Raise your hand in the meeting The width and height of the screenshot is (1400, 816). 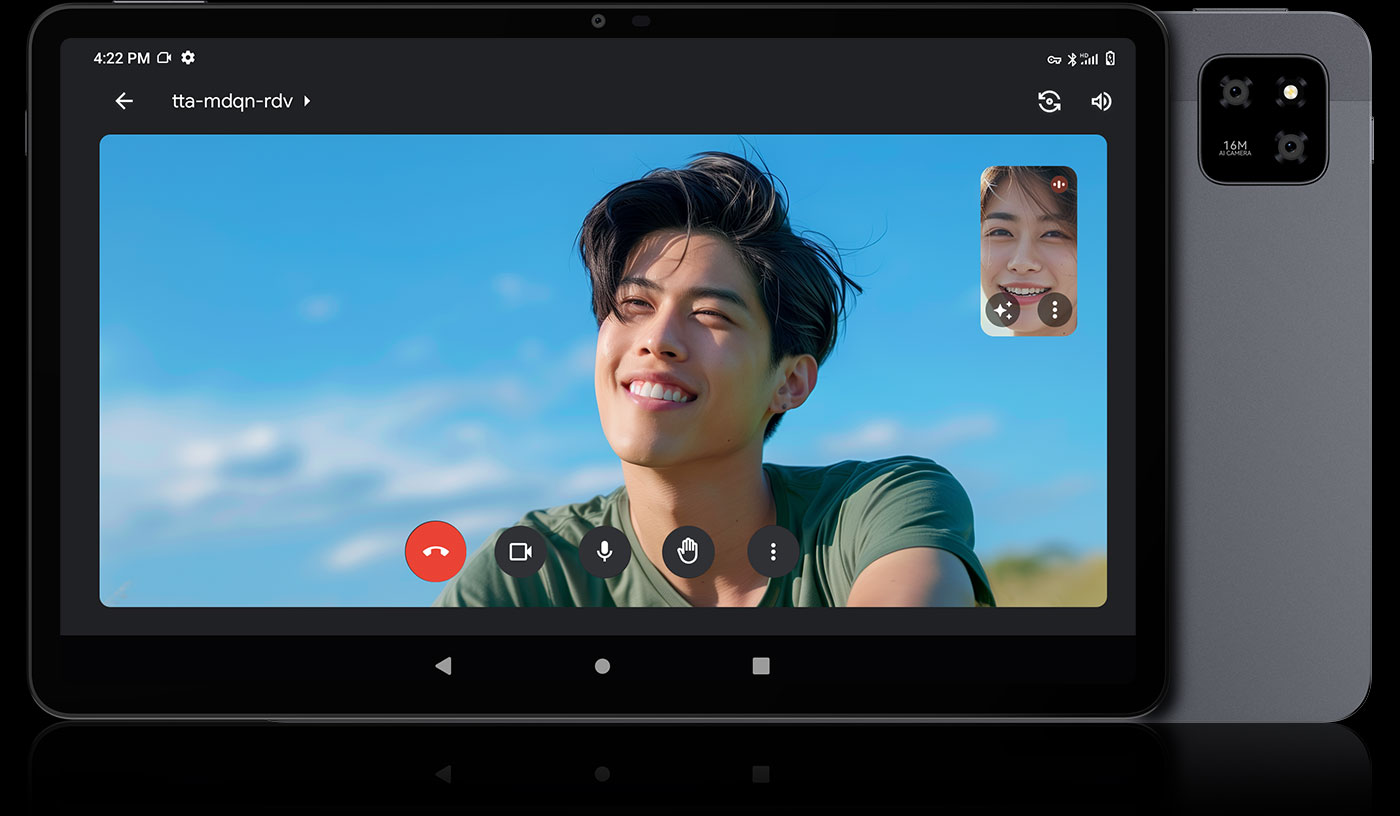688,552
